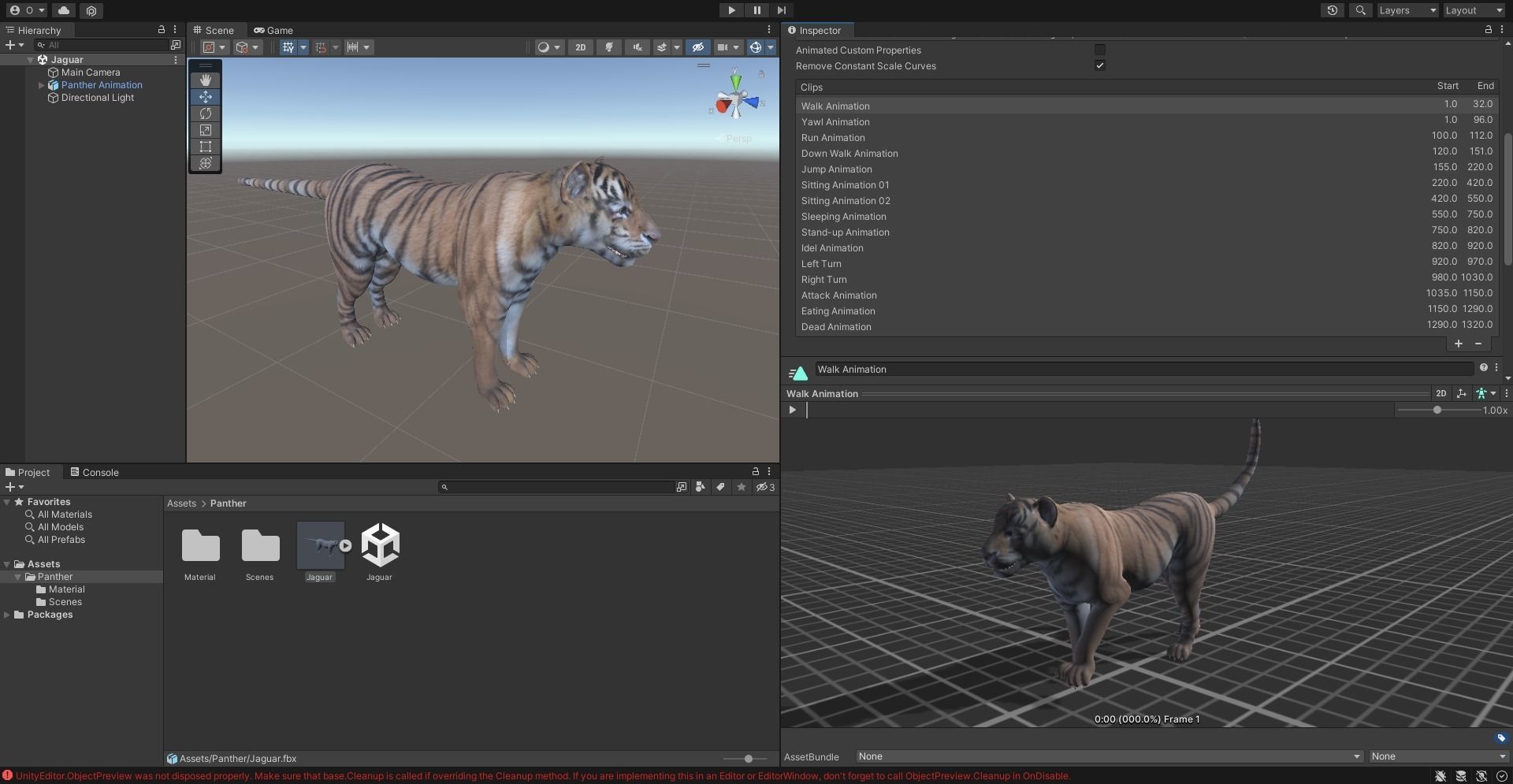Toggle scene visibility hidden-objects button

click(x=697, y=47)
